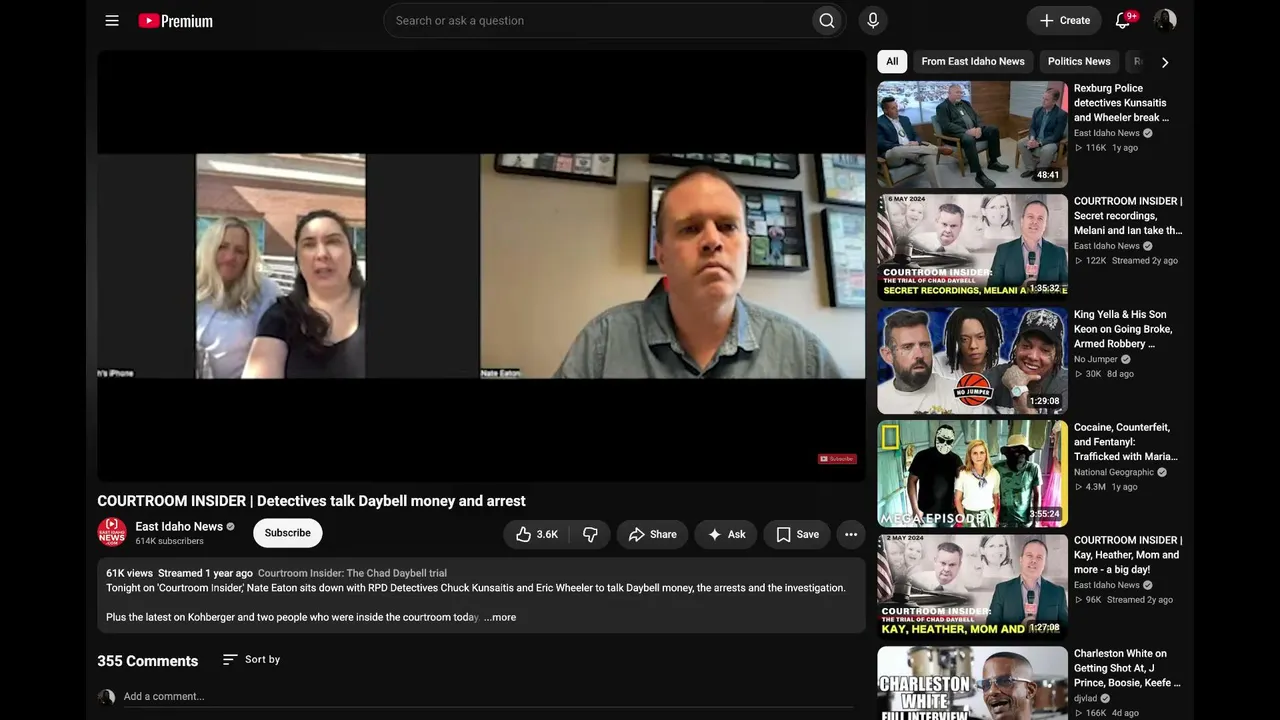Expand description with ...more

point(500,617)
